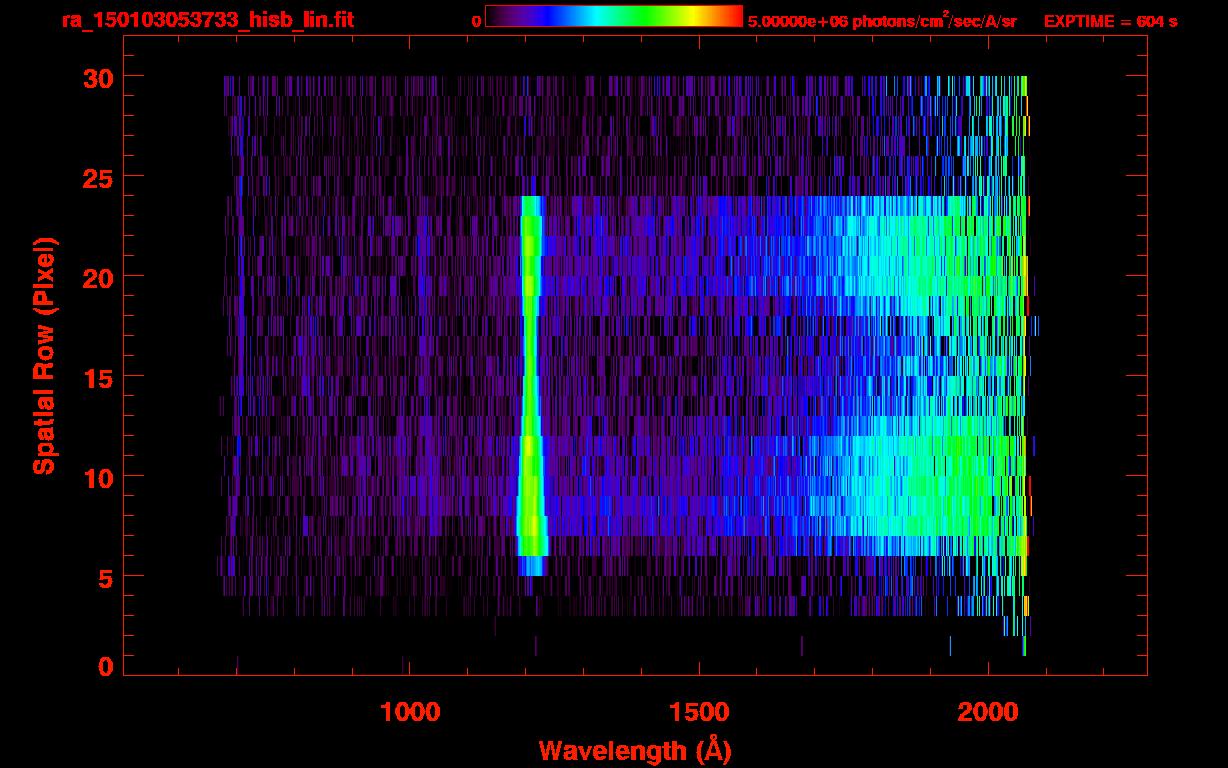
Task: Click the rainbow color scale bar
Action: [x=614, y=16]
